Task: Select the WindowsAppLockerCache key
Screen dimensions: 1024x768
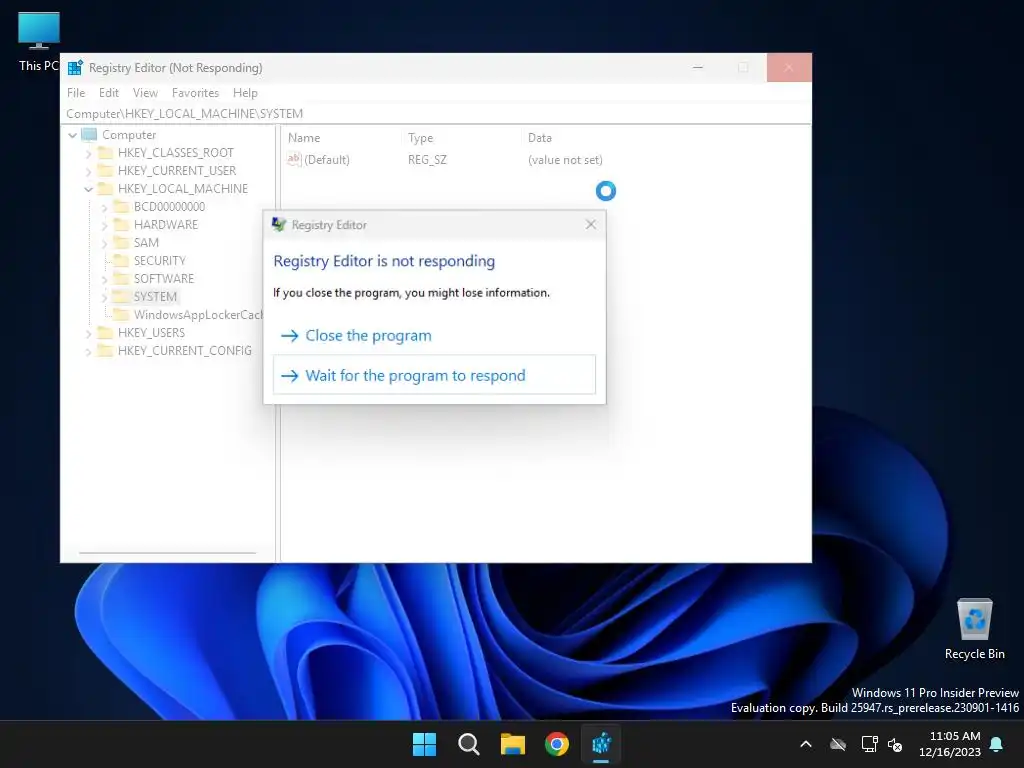Action: pyautogui.click(x=198, y=314)
